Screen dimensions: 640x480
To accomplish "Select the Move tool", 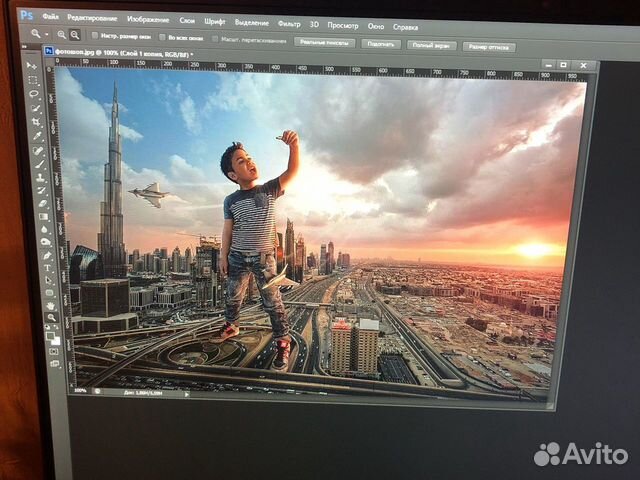I will tap(31, 66).
